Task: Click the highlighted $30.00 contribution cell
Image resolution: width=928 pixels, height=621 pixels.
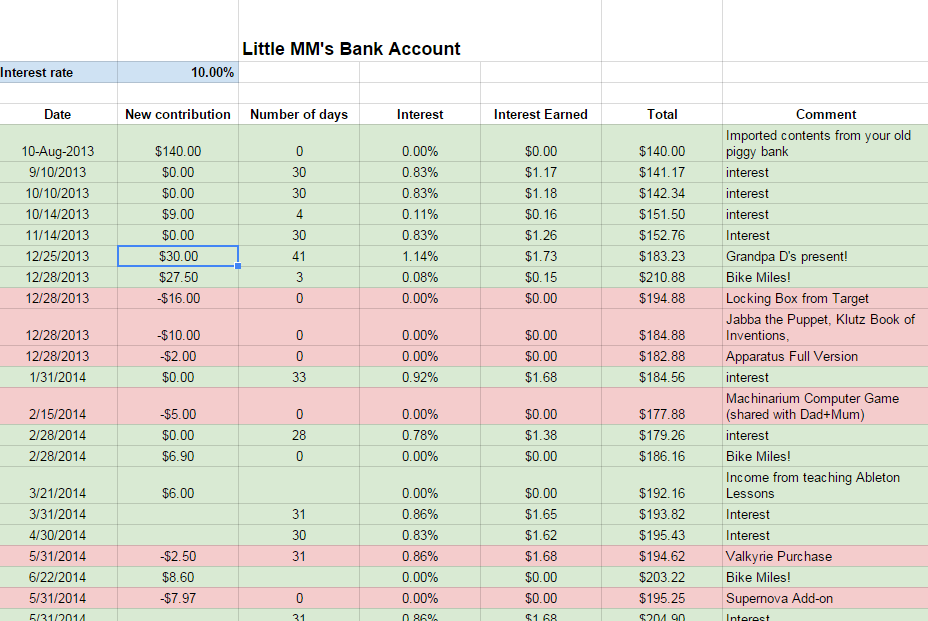Action: [178, 256]
